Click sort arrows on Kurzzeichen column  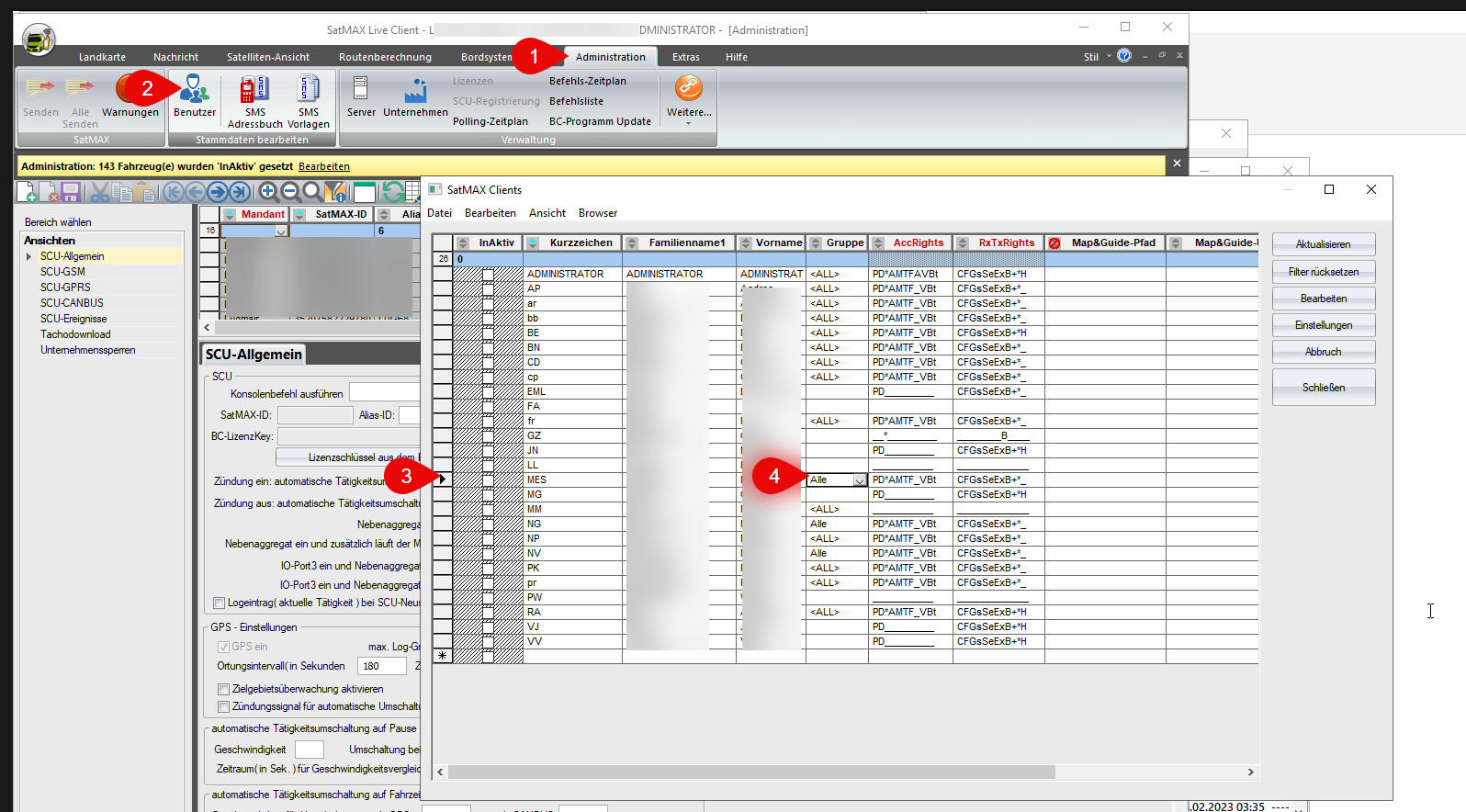[533, 242]
